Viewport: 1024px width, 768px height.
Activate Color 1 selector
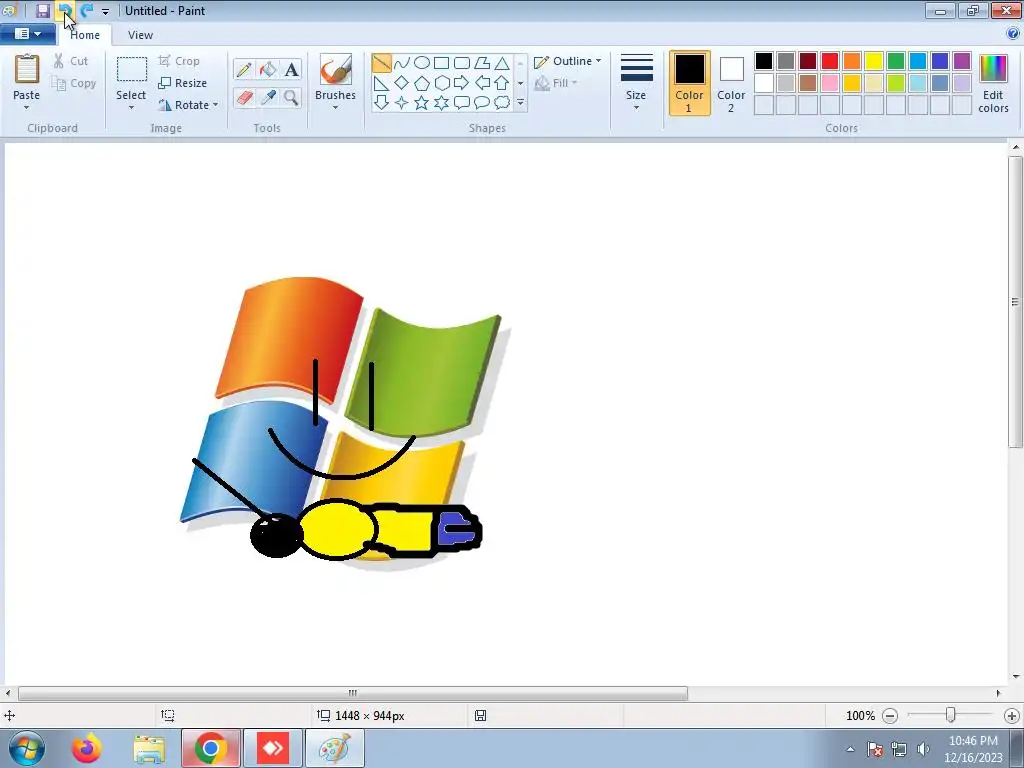coord(690,84)
